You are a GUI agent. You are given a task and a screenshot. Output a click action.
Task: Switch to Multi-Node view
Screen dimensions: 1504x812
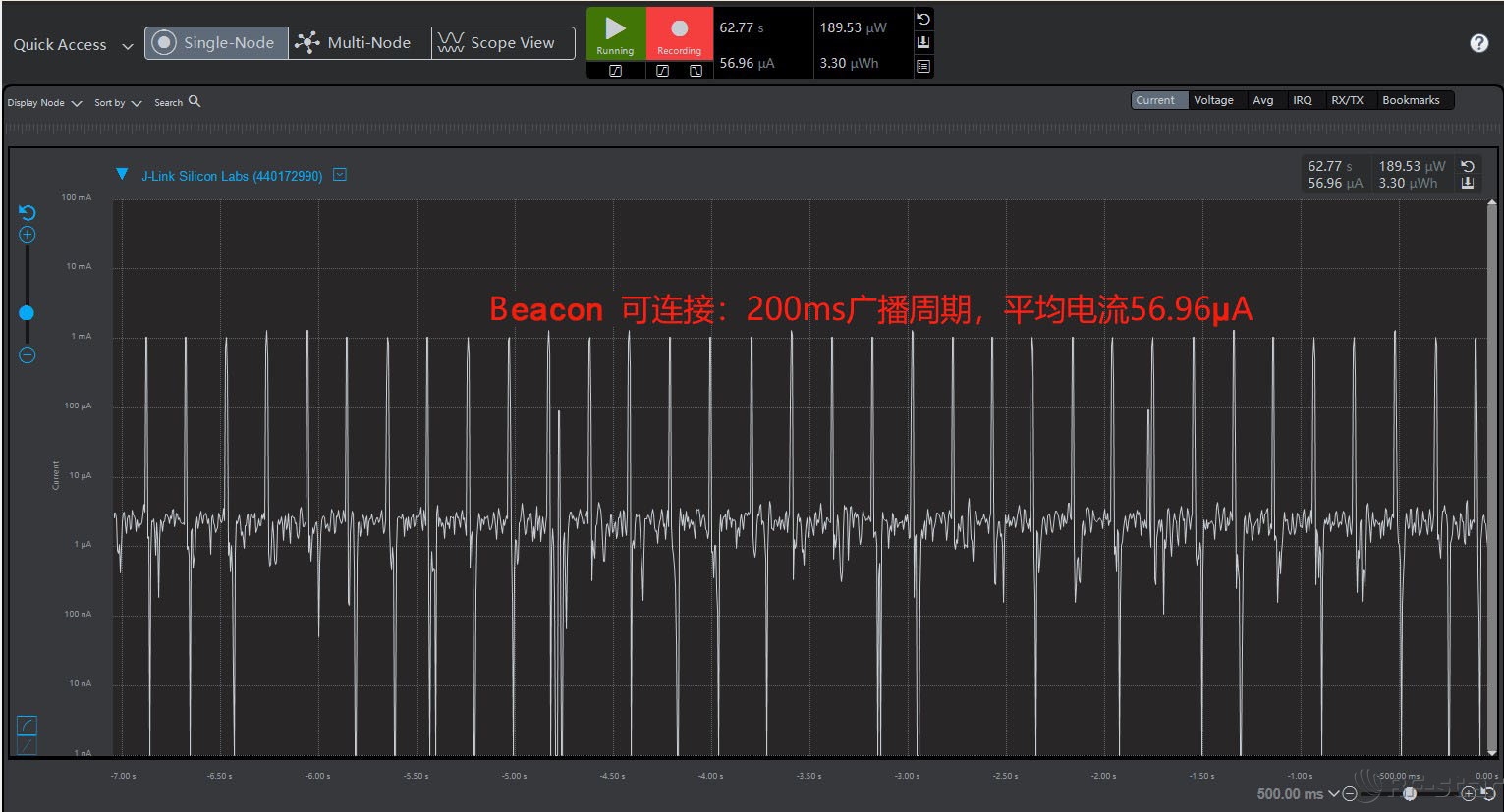click(x=359, y=43)
